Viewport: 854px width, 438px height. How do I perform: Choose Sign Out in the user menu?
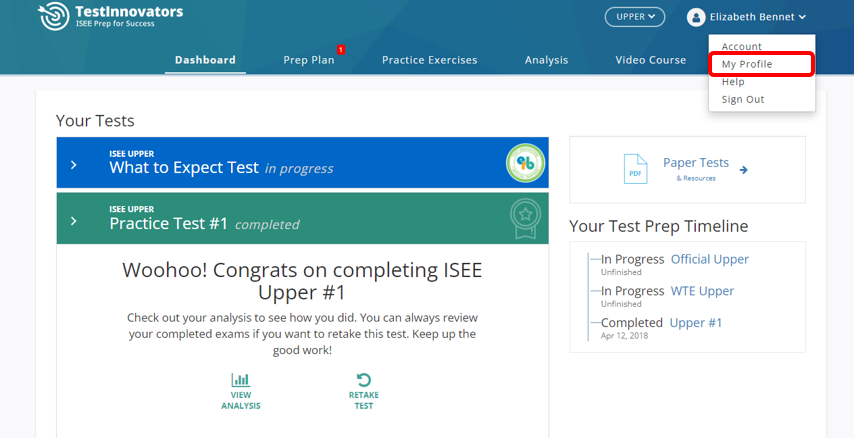[x=743, y=99]
